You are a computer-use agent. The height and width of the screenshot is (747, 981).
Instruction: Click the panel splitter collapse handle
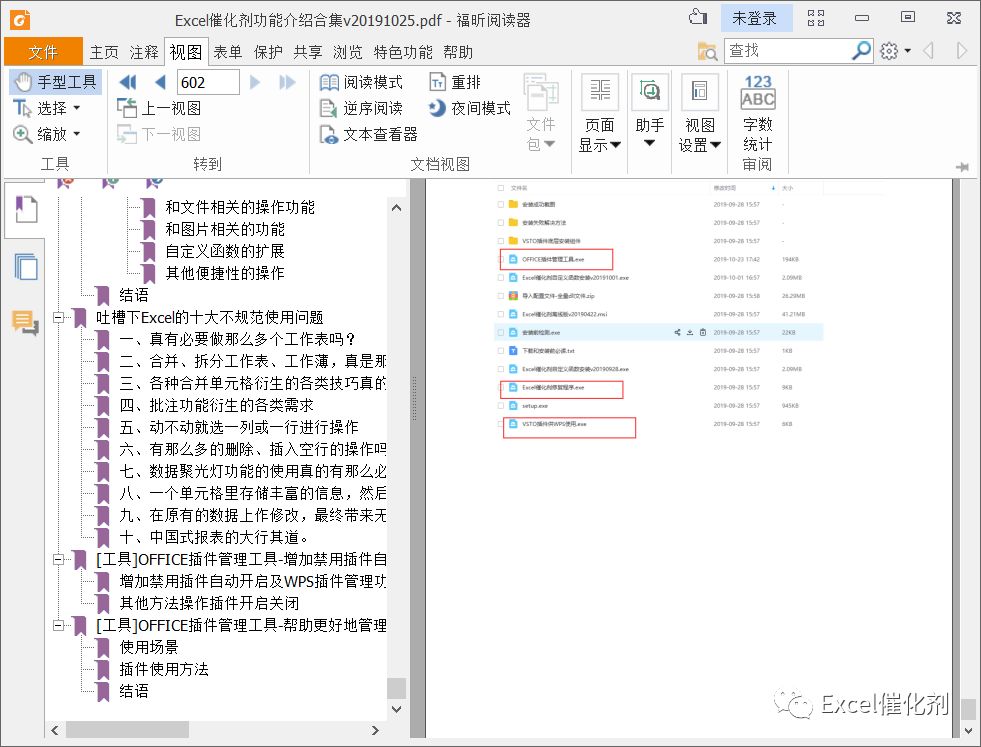coord(414,398)
